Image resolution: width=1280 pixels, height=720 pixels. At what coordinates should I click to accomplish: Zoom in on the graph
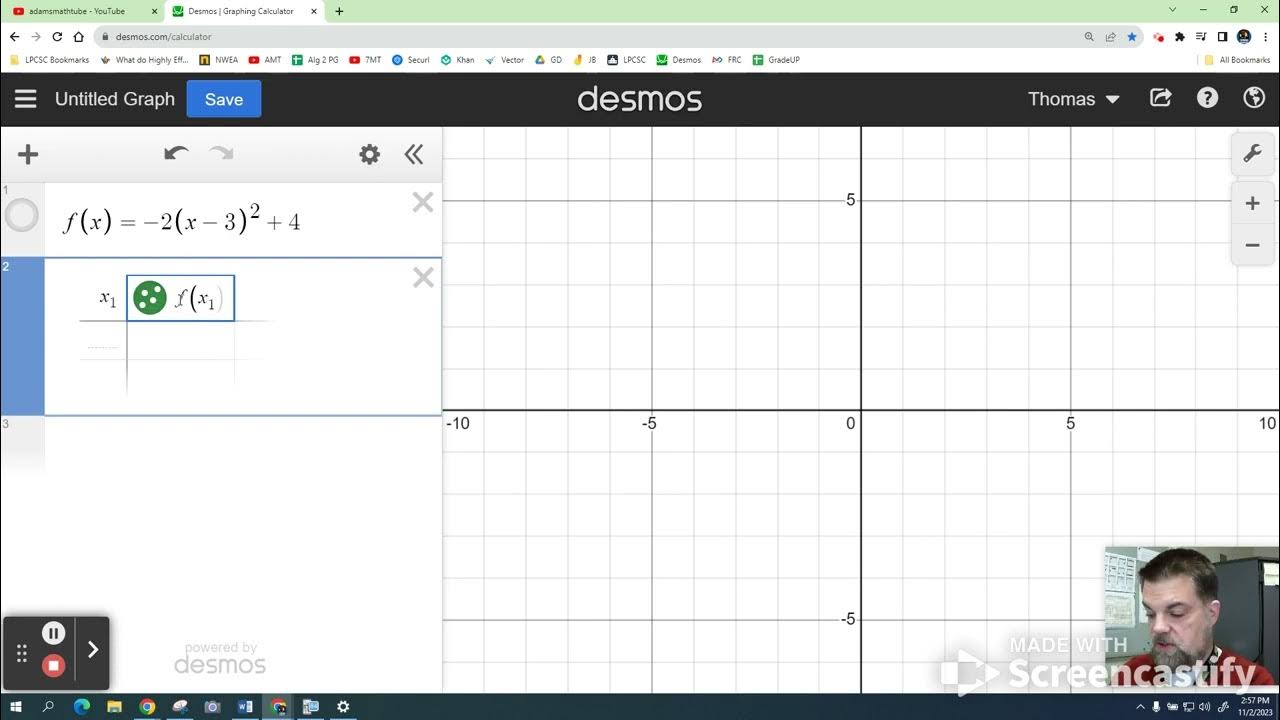click(x=1252, y=204)
